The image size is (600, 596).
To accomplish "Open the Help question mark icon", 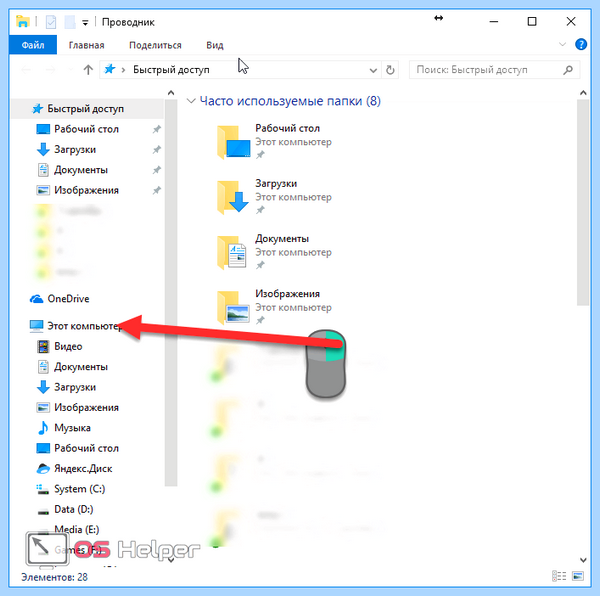I will click(580, 45).
